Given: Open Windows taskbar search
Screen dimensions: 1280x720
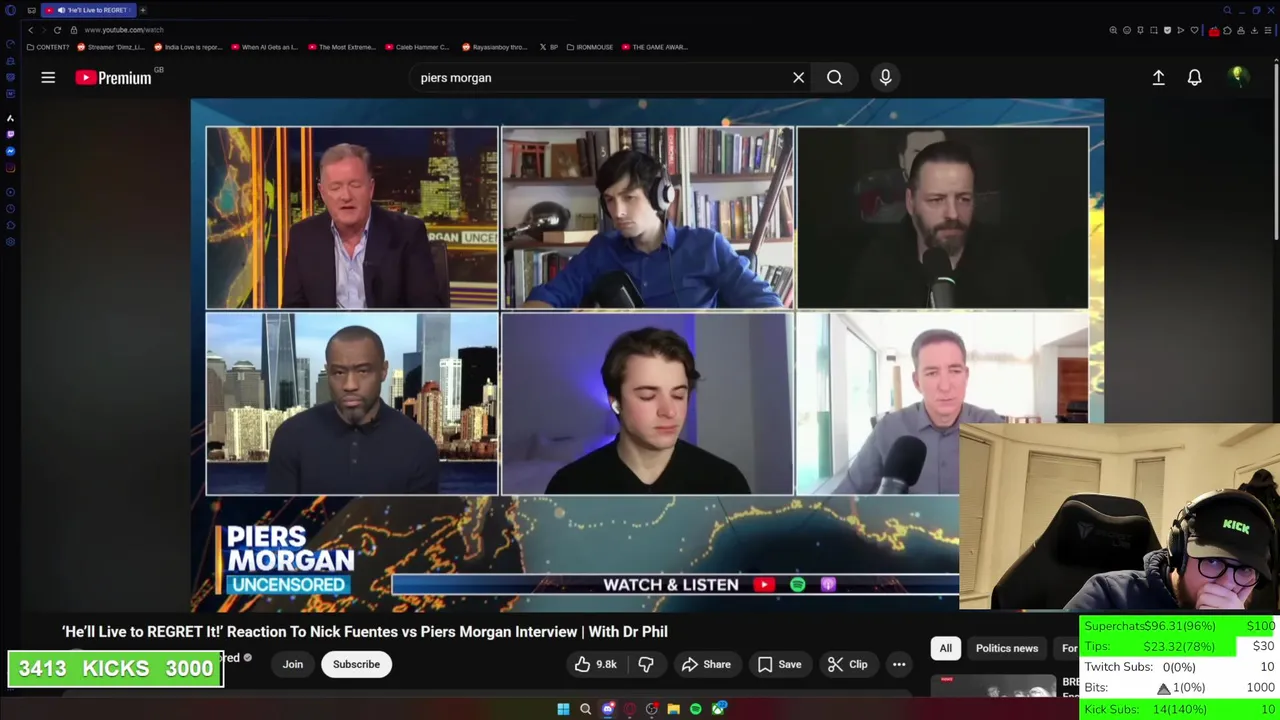Looking at the screenshot, I should coord(585,709).
